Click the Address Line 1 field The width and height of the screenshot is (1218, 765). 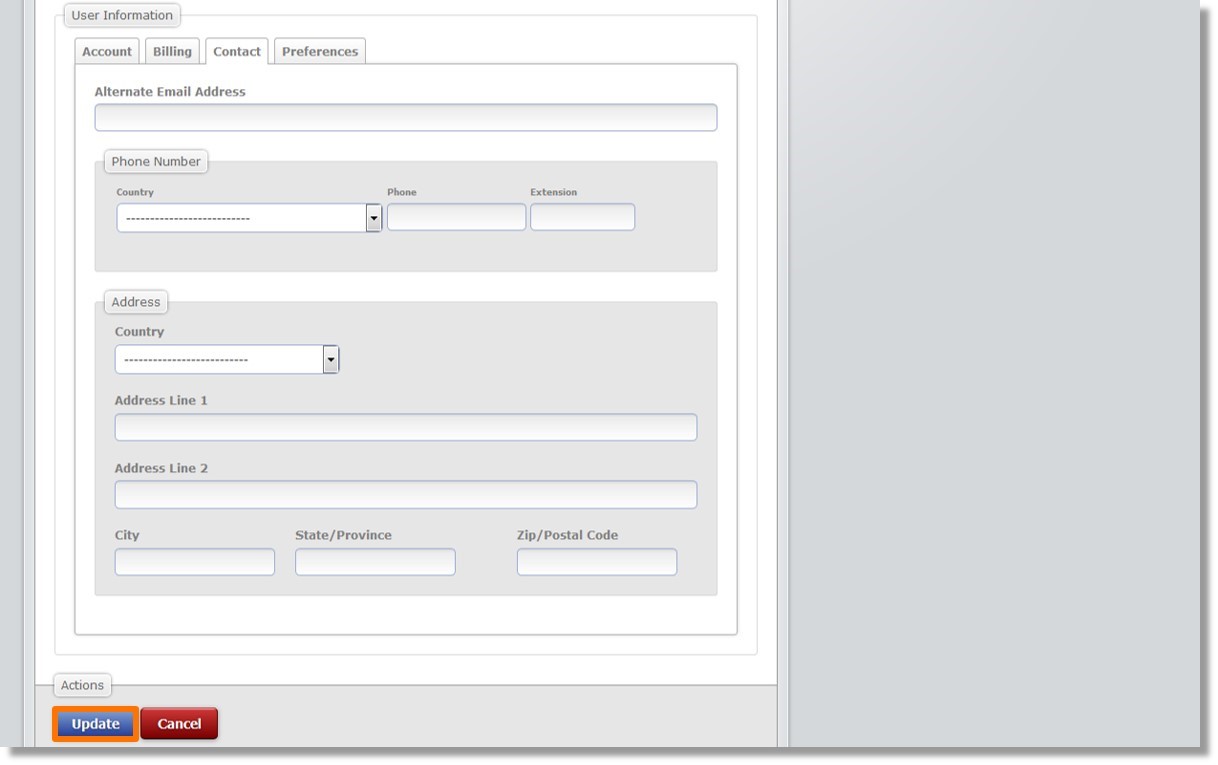coord(406,427)
